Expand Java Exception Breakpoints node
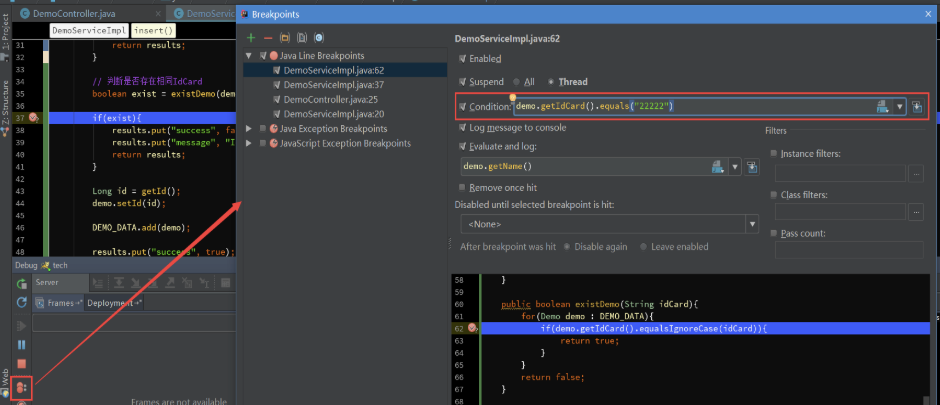 [249, 129]
